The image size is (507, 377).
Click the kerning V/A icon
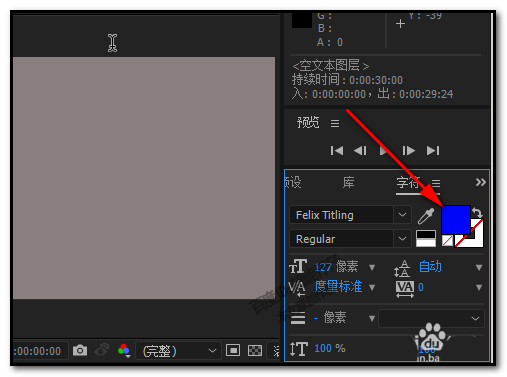click(297, 288)
